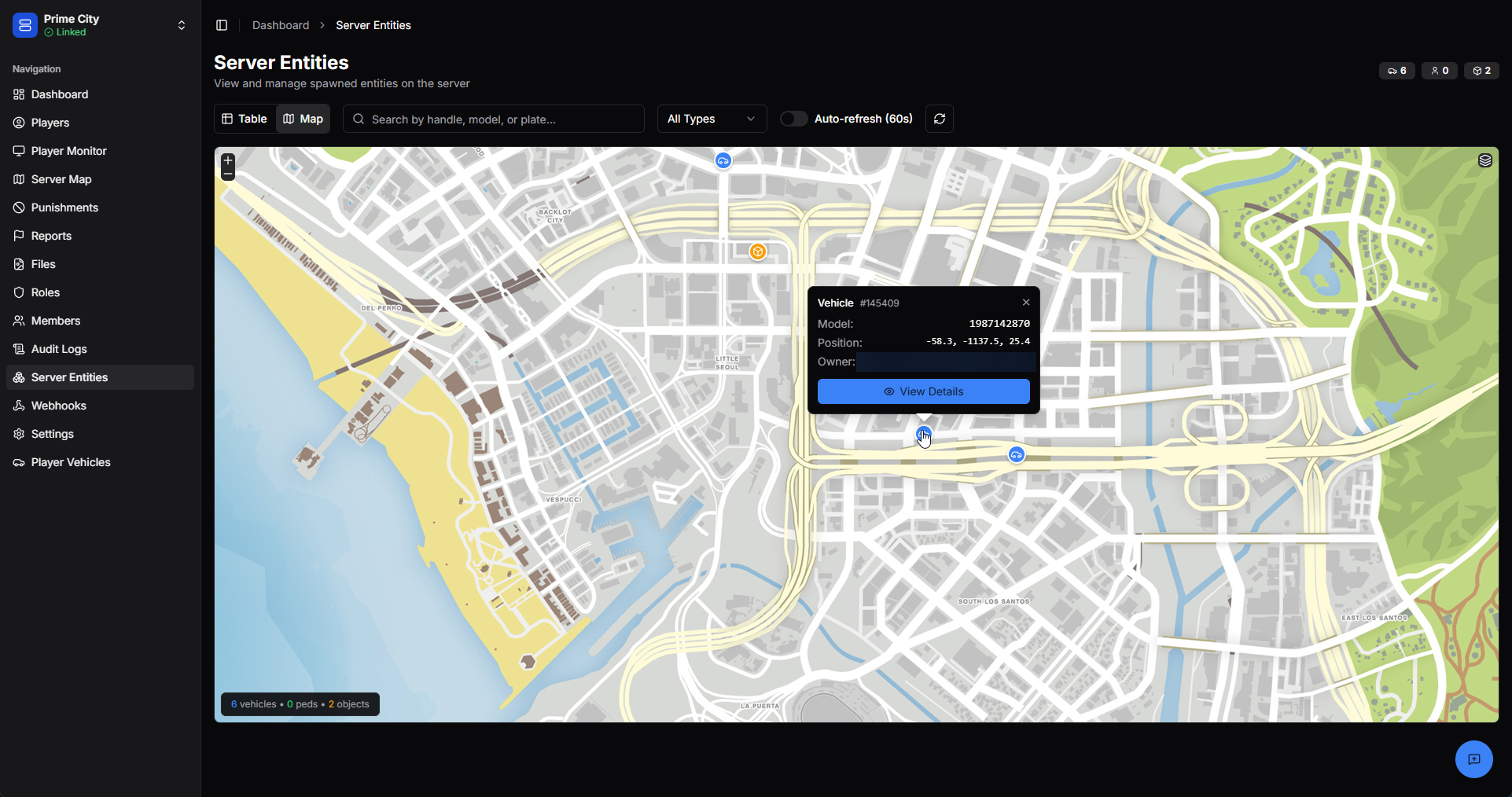
Task: Click the Audit Logs icon
Action: coord(19,349)
